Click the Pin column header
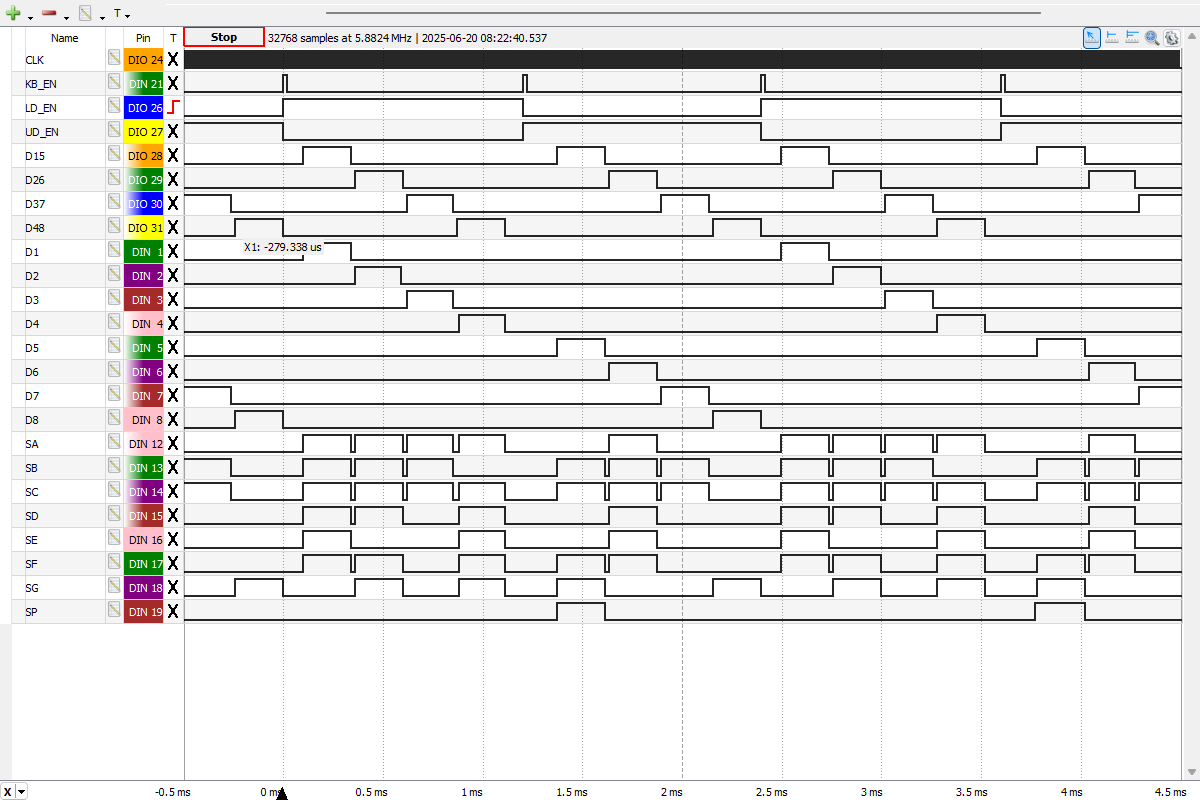1200x800 pixels. 143,38
